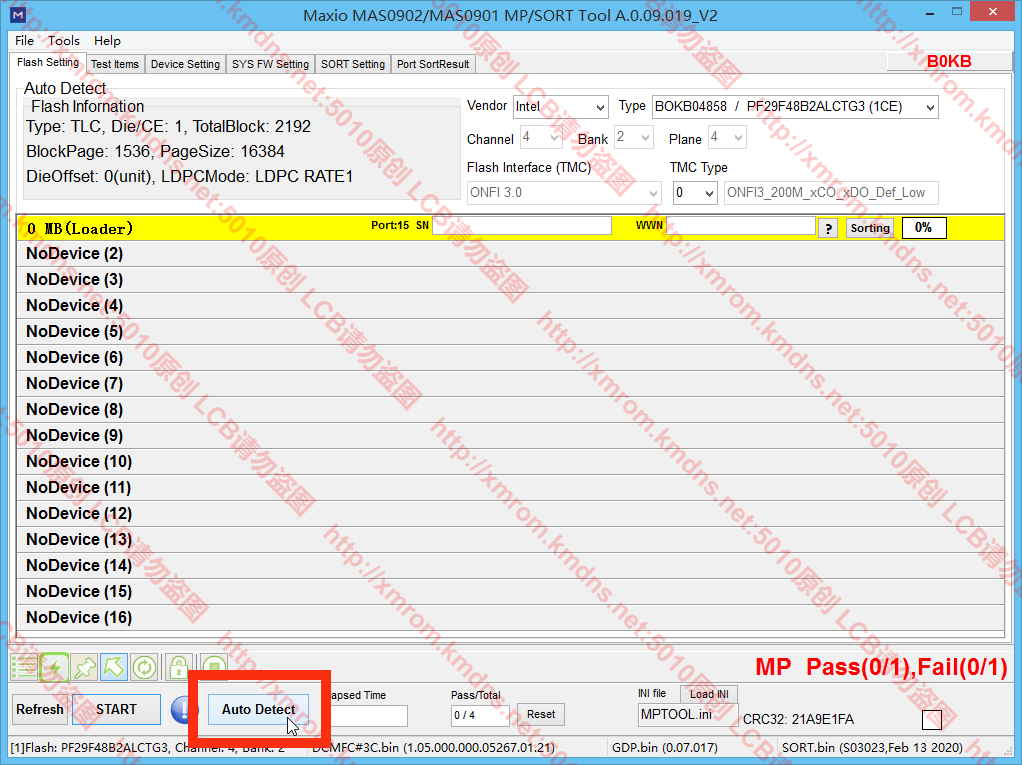The height and width of the screenshot is (765, 1022).
Task: Click the SN input field
Action: 521,227
